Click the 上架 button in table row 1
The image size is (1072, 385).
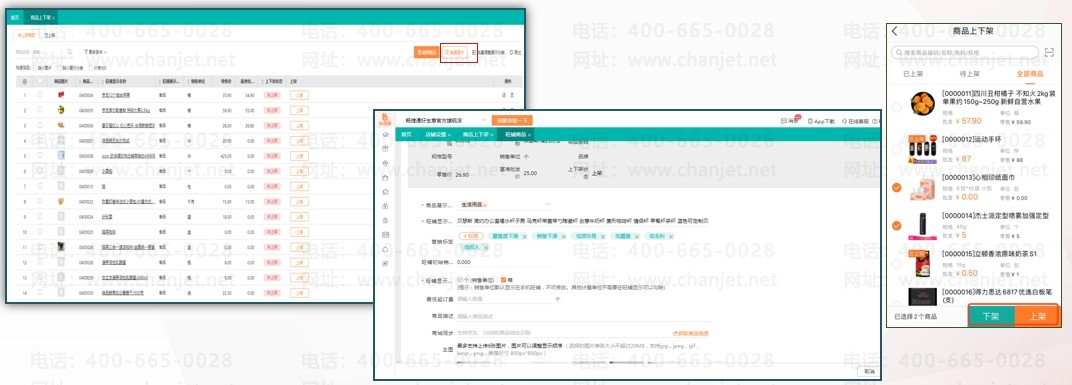pyautogui.click(x=299, y=95)
